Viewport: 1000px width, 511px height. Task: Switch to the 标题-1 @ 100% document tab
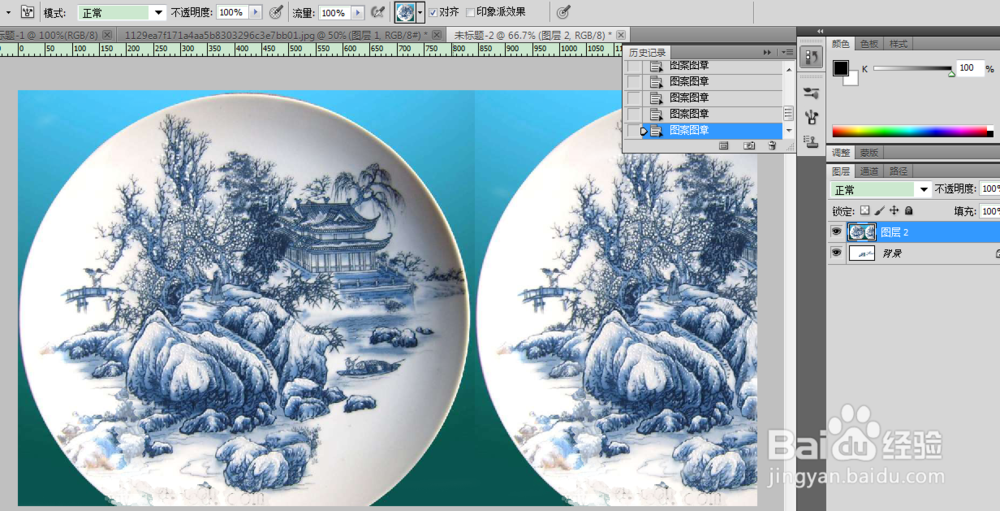click(49, 34)
